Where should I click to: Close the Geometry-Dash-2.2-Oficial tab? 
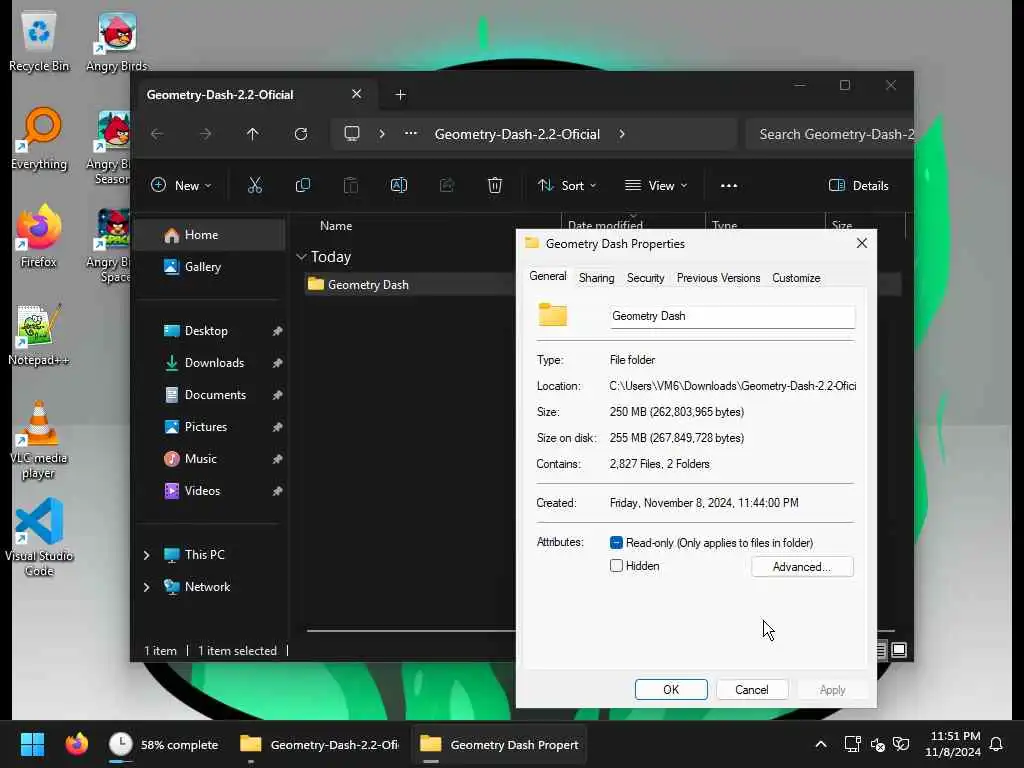(x=357, y=94)
